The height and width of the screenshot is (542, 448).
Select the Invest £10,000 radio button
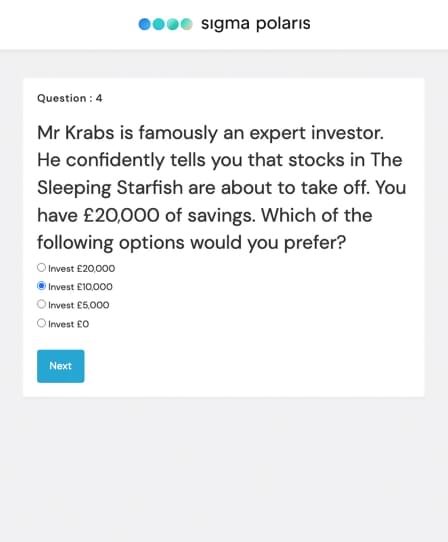(x=41, y=286)
